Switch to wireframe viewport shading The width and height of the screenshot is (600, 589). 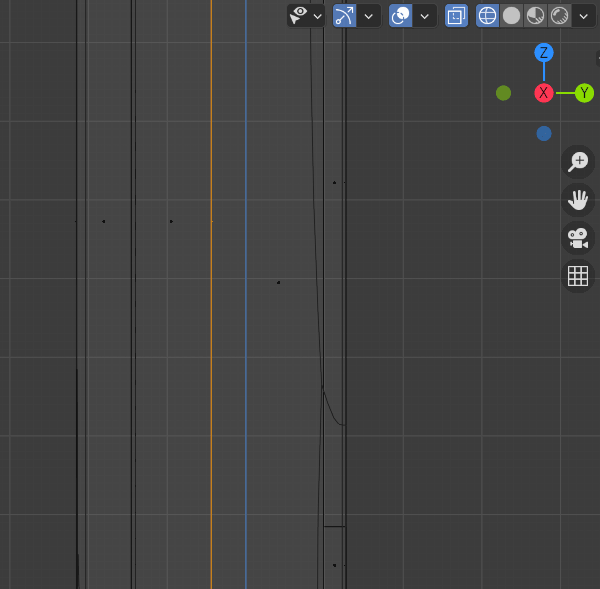coord(488,16)
